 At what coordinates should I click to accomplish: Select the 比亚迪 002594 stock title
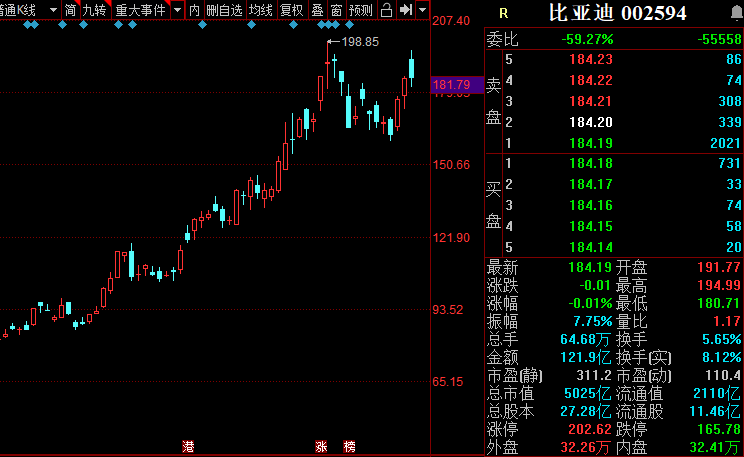pyautogui.click(x=617, y=13)
